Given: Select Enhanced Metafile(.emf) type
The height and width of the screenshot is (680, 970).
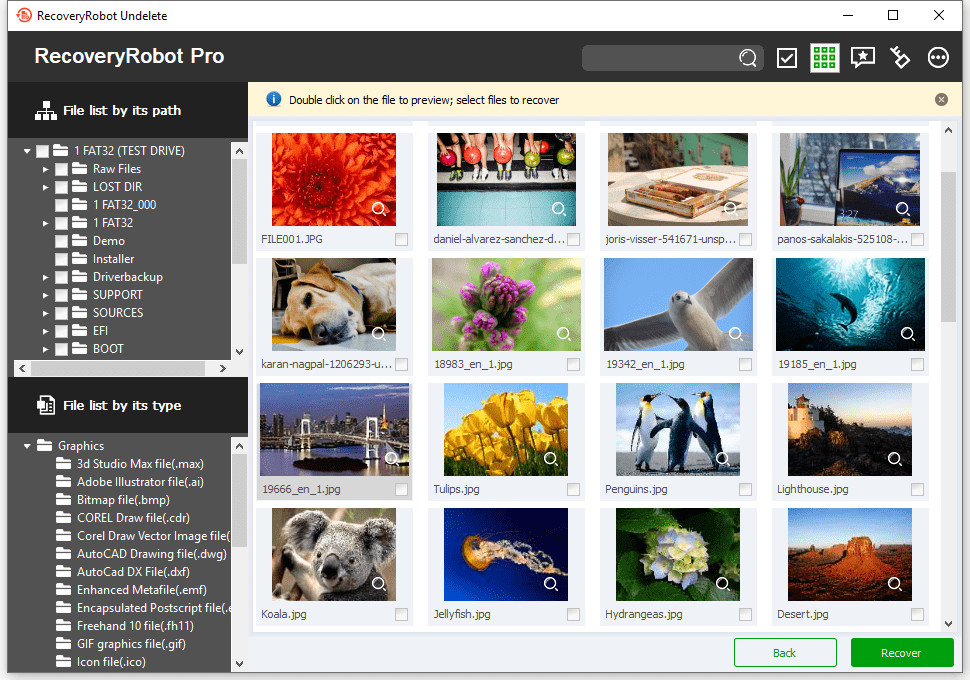Looking at the screenshot, I should click(142, 590).
